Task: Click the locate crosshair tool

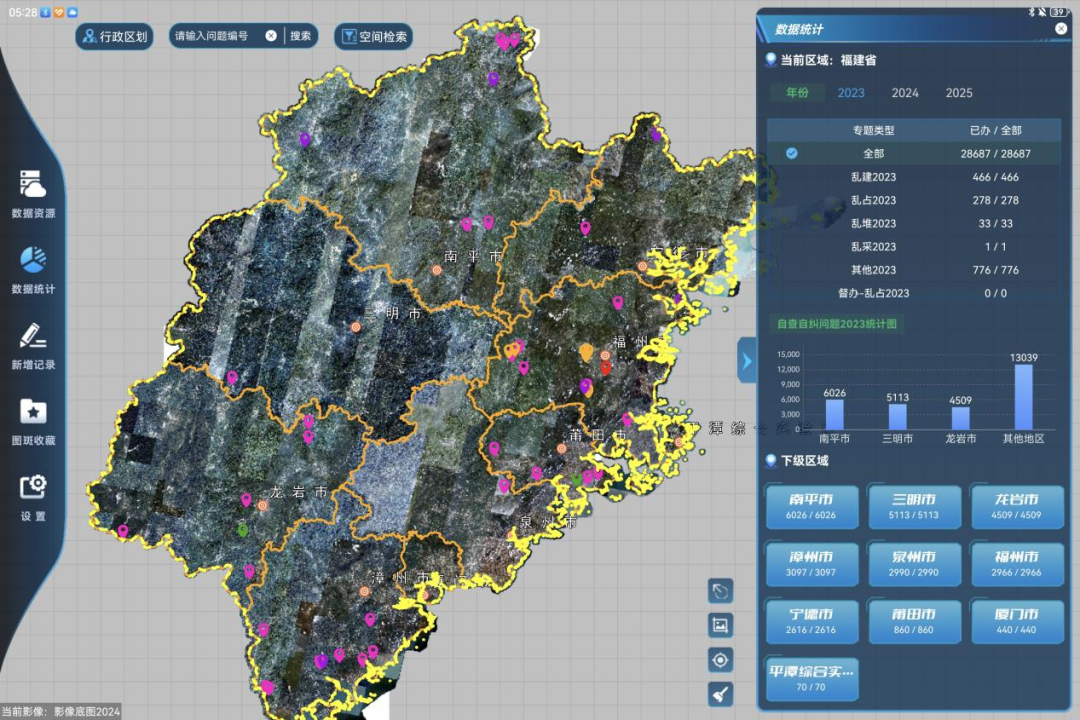Action: click(x=720, y=660)
